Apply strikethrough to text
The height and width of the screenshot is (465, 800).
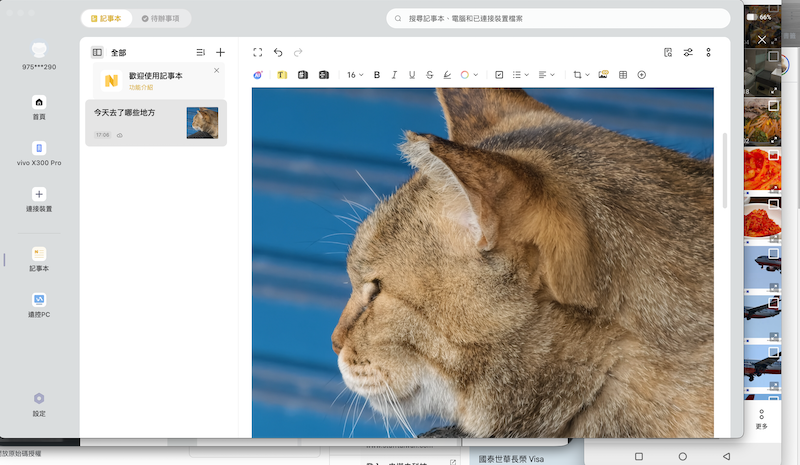429,75
